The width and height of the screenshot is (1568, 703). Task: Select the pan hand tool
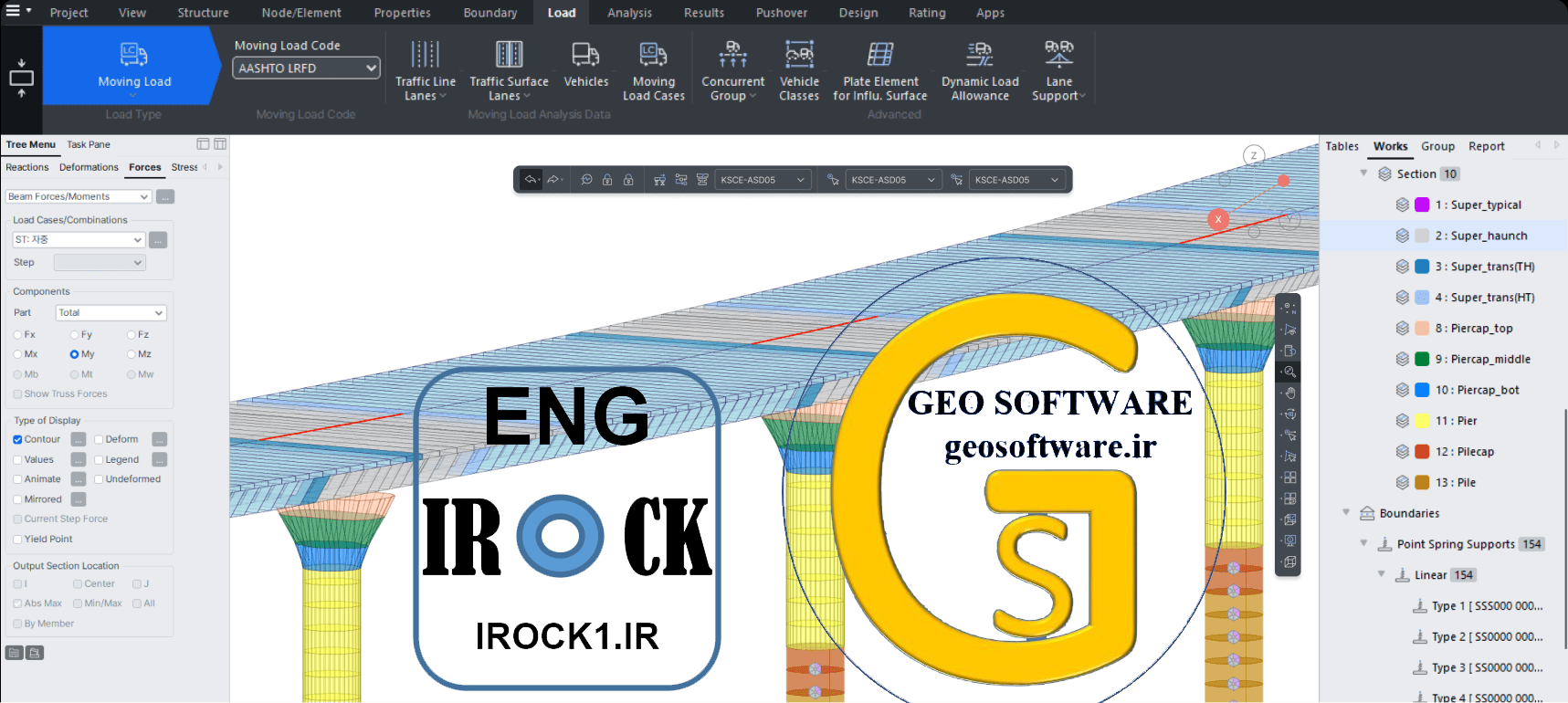(x=1289, y=393)
